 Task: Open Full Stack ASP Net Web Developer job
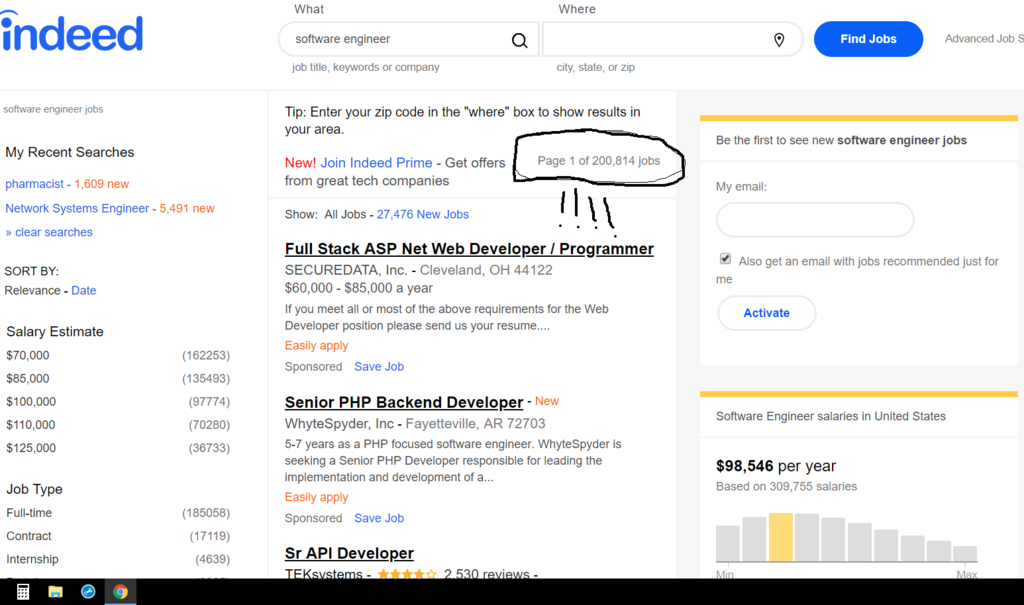[x=469, y=249]
